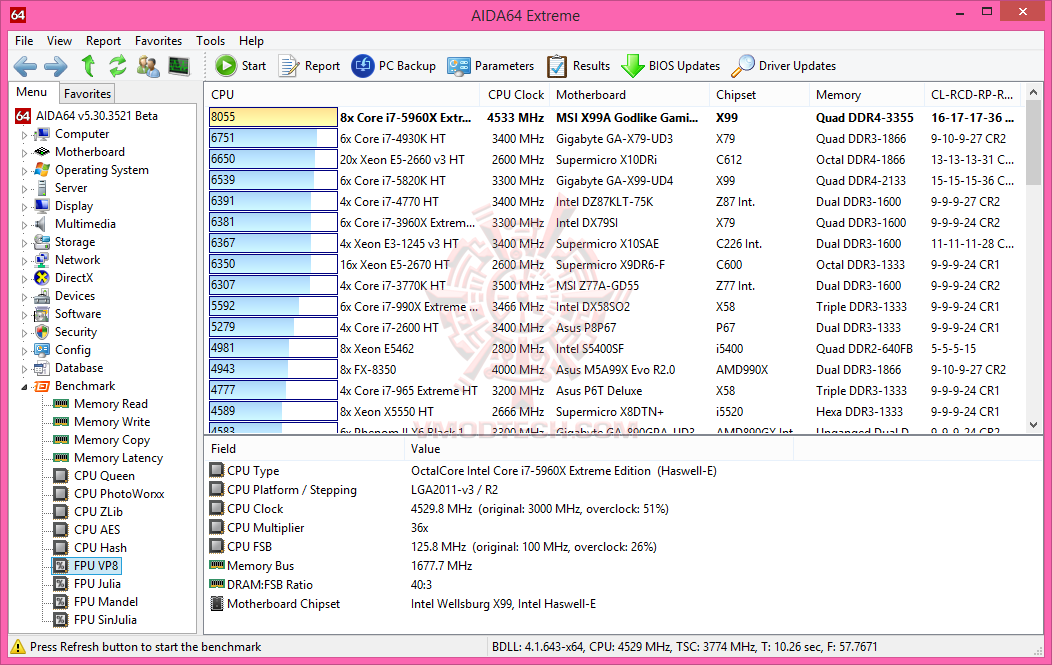Screen dimensions: 1052x665
Task: Open the CPU PhotoWorxx benchmark
Action: tap(119, 494)
